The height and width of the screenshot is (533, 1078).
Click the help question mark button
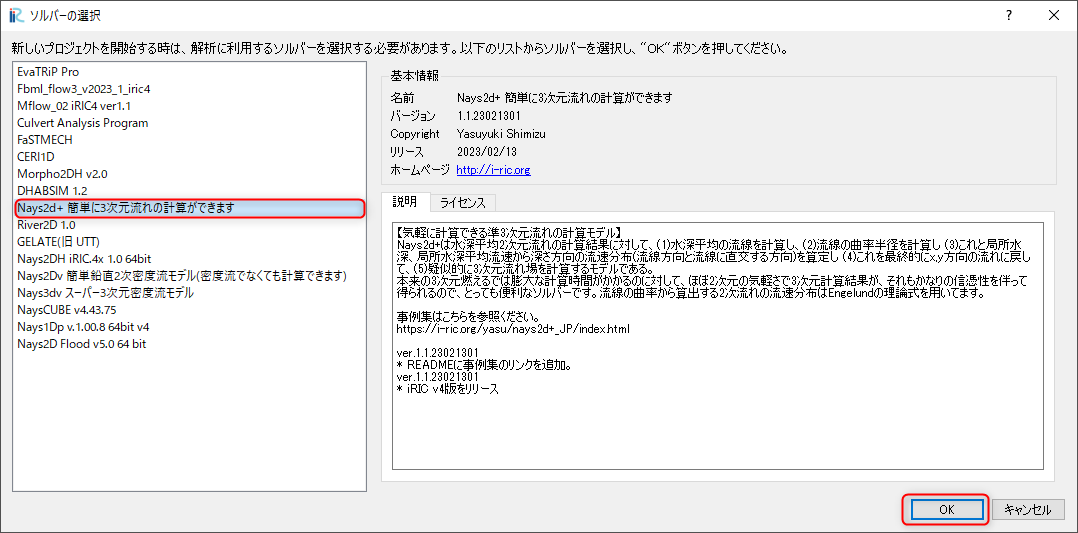1009,16
